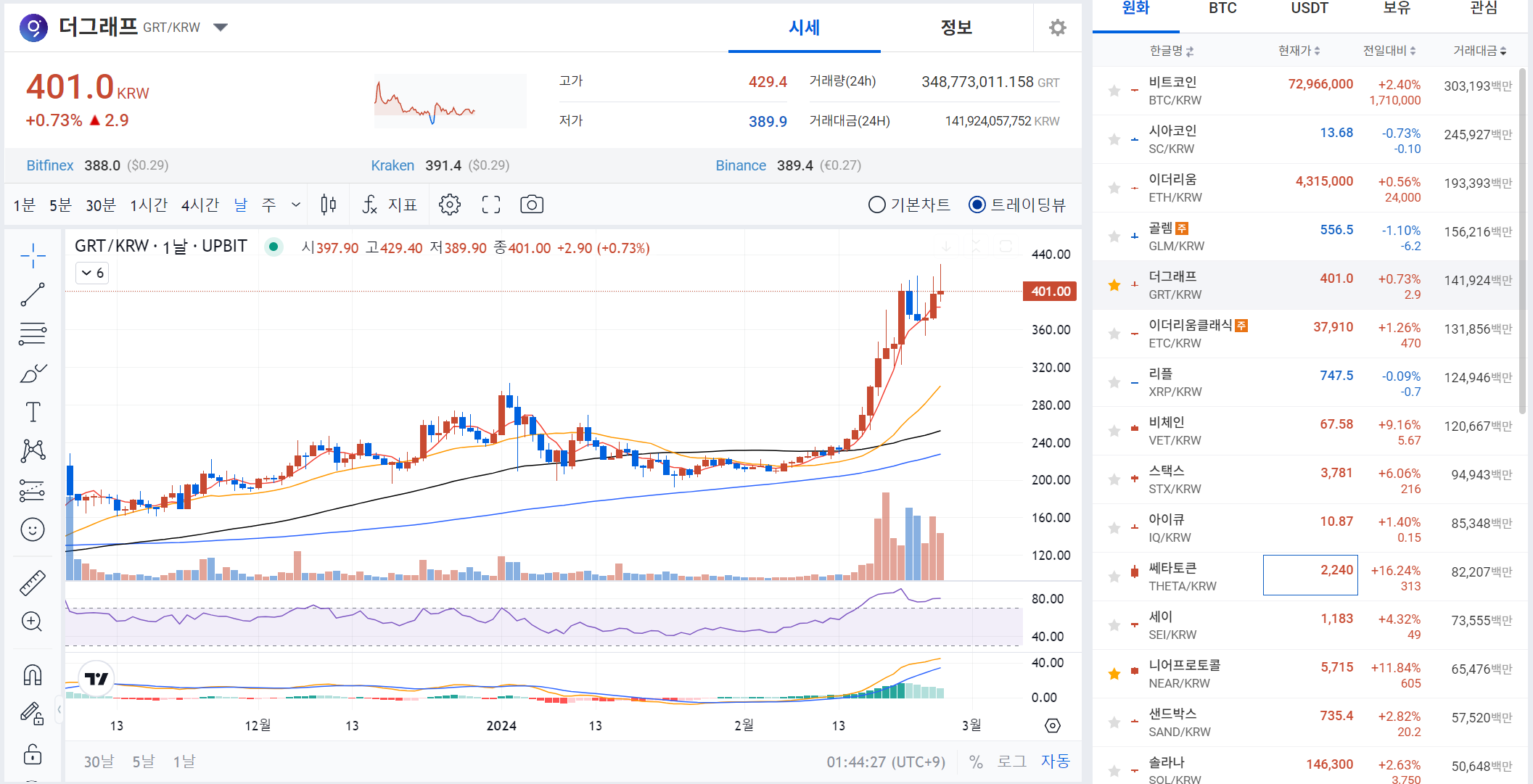
Task: Open the GRT/KRW market selector dropdown
Action: [x=221, y=28]
